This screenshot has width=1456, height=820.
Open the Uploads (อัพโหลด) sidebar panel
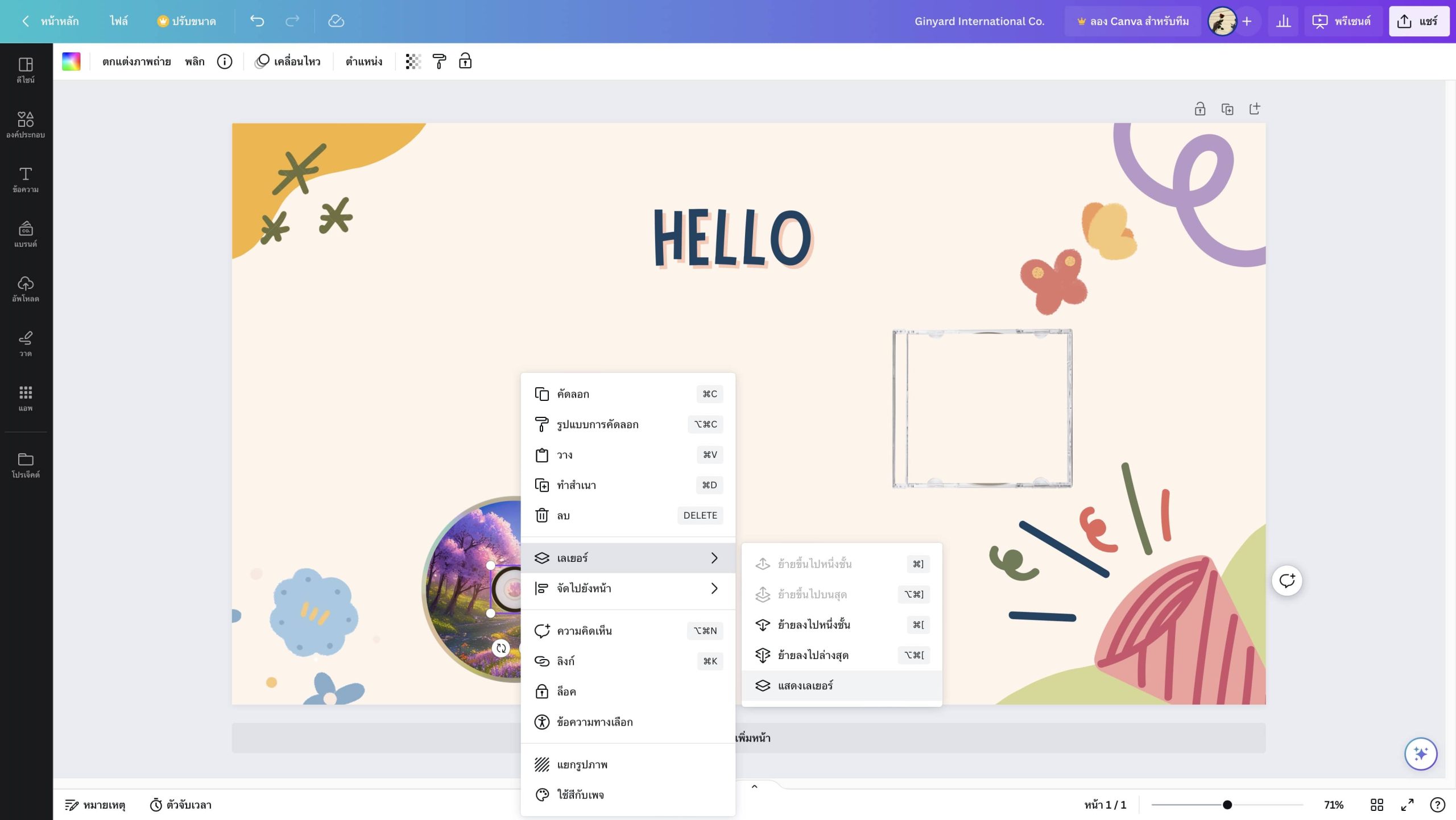[26, 289]
